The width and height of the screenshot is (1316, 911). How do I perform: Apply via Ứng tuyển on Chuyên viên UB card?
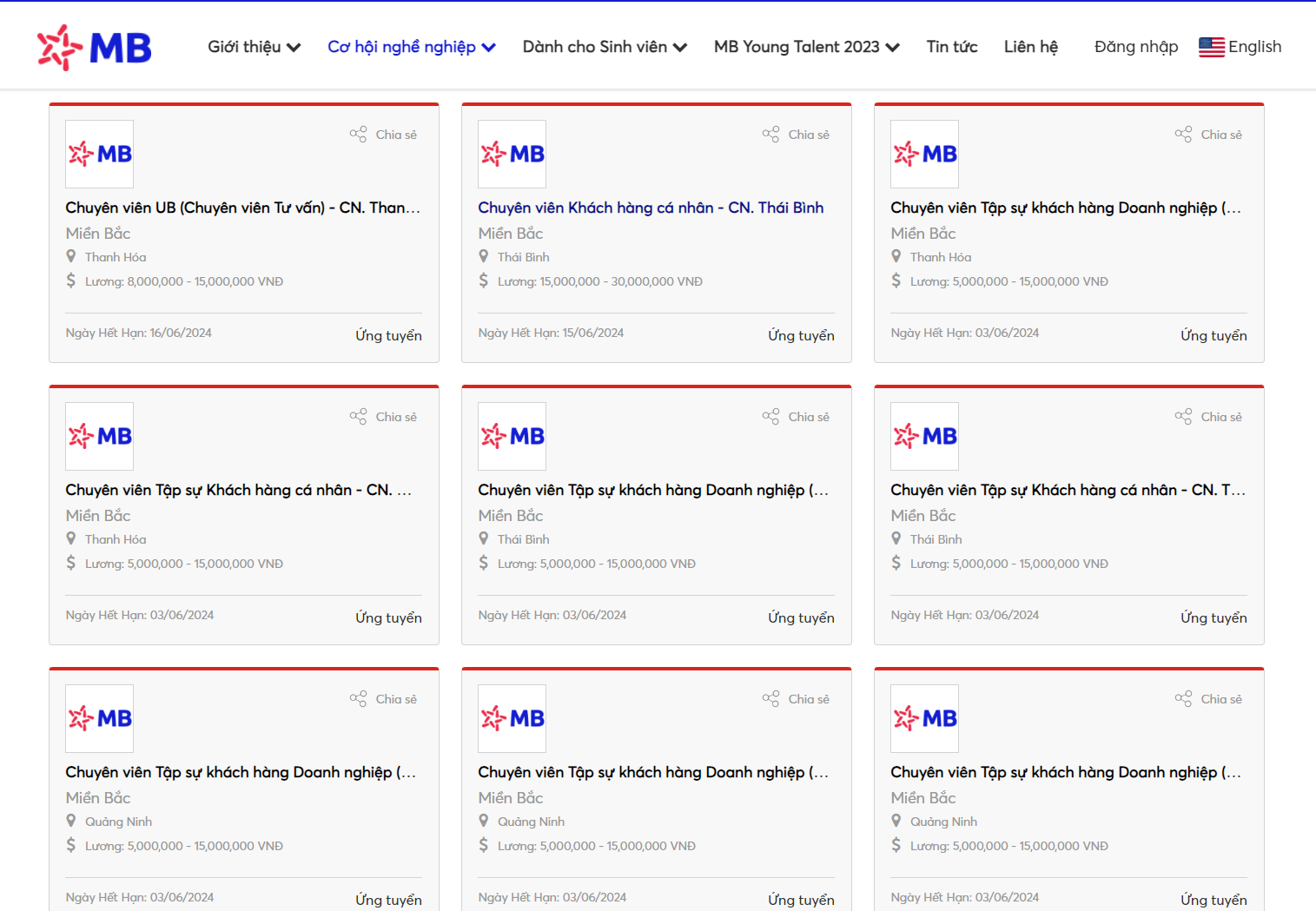[x=388, y=335]
